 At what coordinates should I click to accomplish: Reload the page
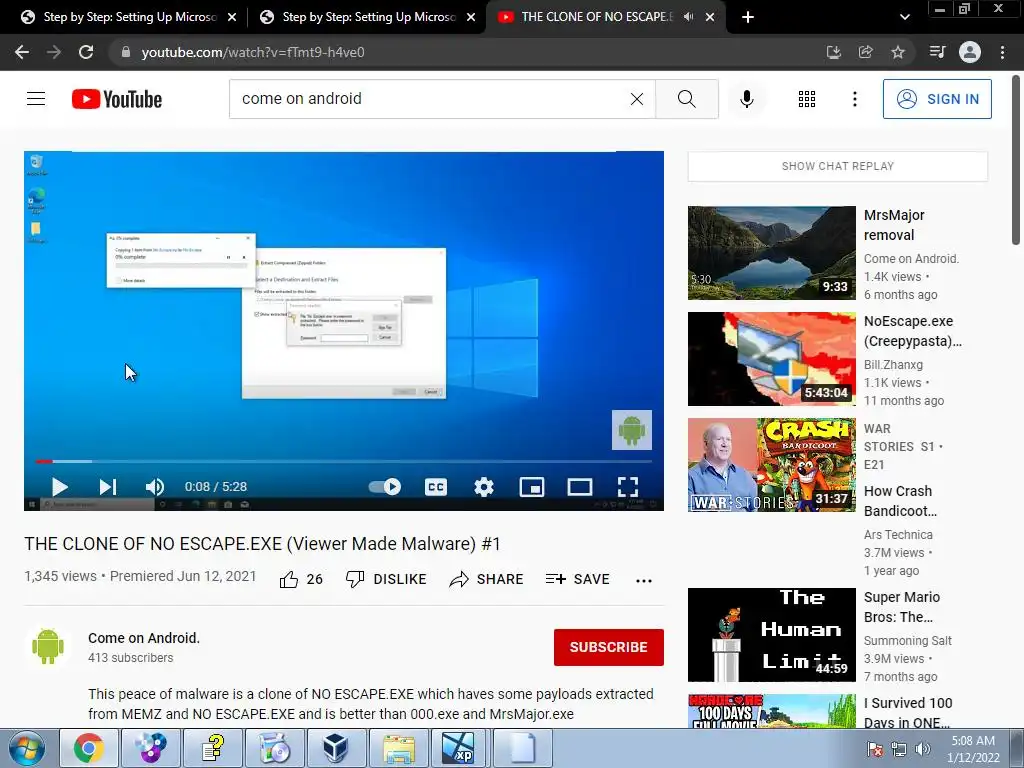click(86, 52)
